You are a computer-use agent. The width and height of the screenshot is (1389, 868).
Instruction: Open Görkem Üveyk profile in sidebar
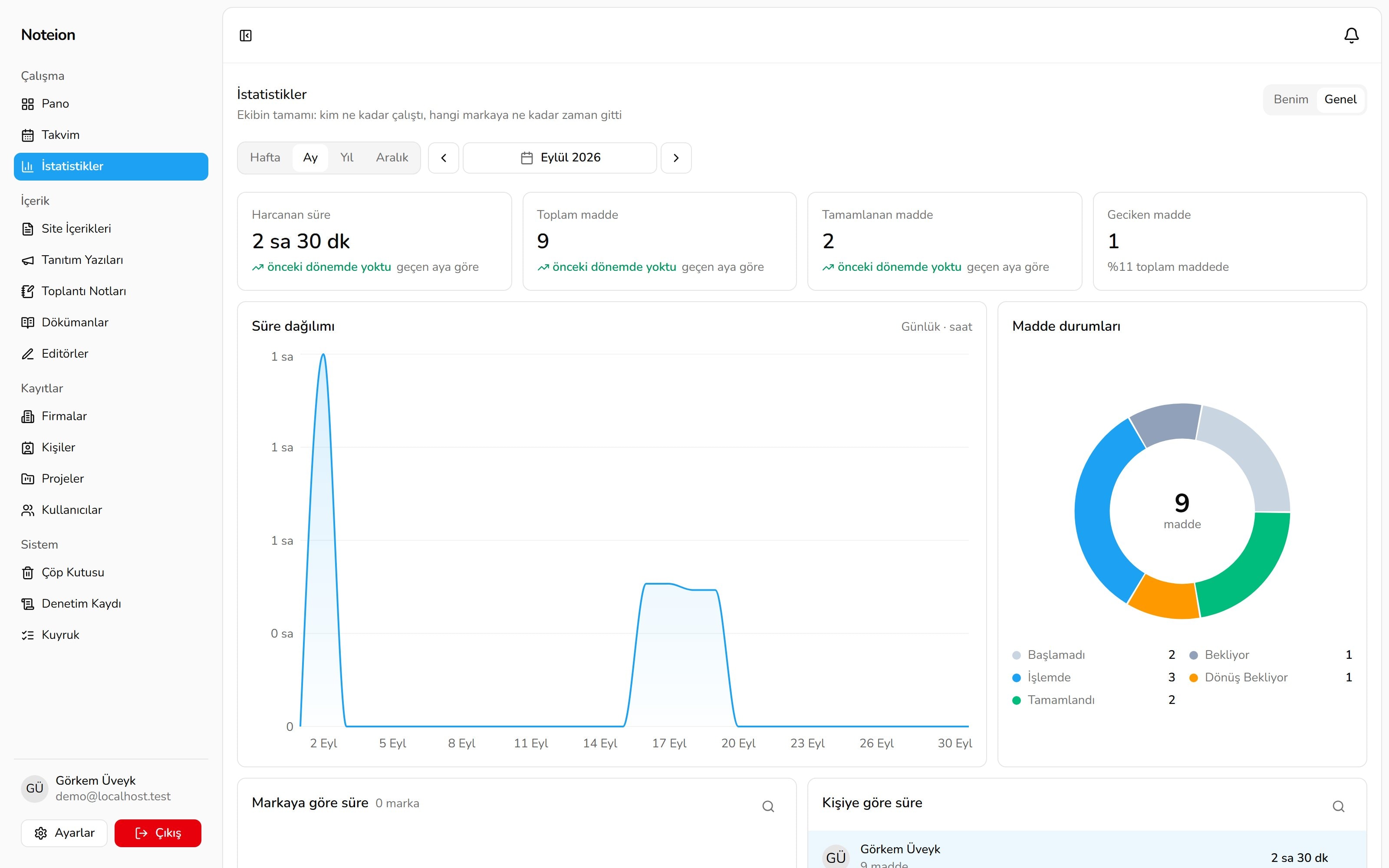click(111, 788)
